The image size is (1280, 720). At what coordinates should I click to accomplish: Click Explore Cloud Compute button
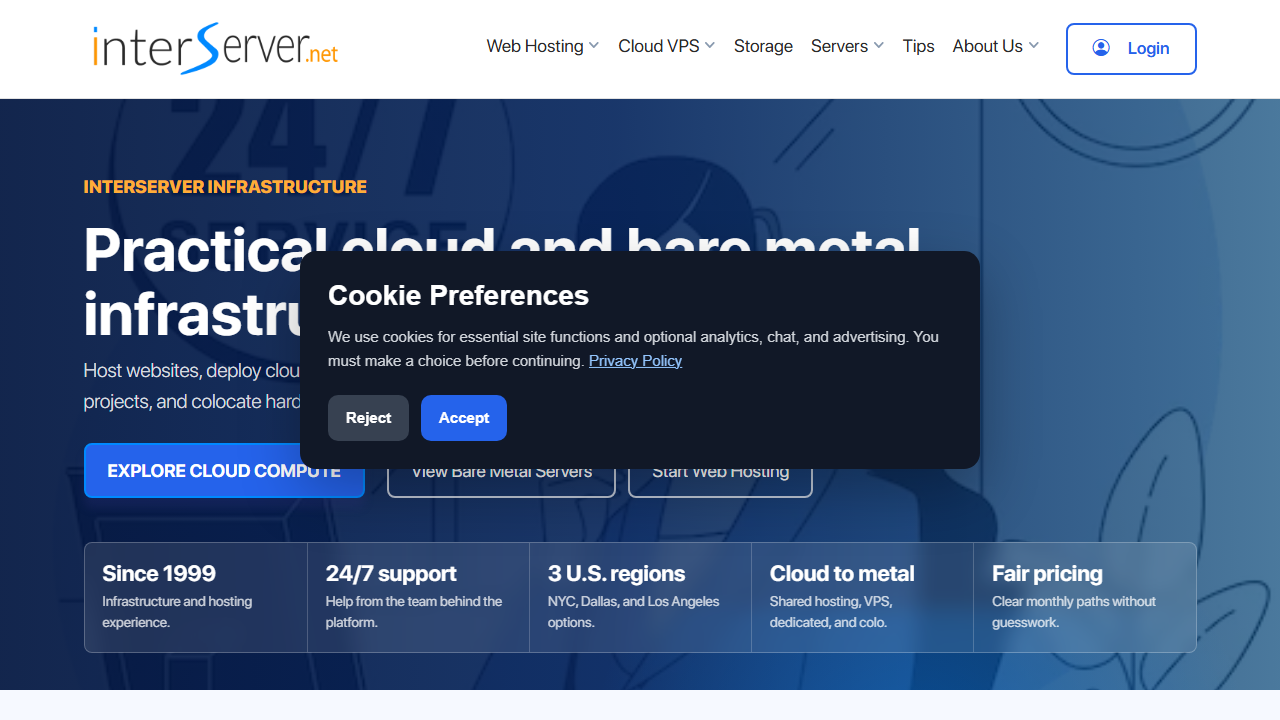(224, 471)
